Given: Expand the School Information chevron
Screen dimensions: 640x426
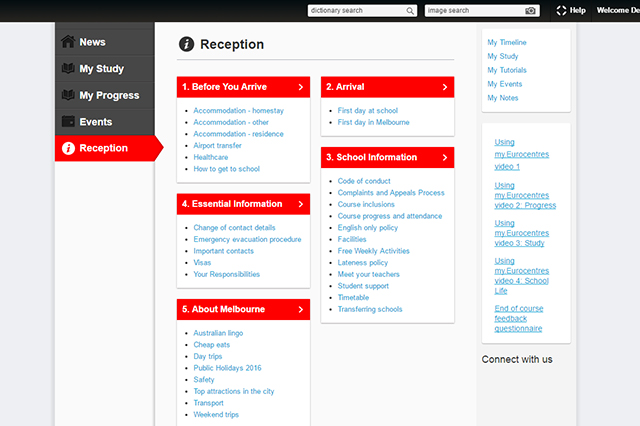Looking at the screenshot, I should pos(445,158).
